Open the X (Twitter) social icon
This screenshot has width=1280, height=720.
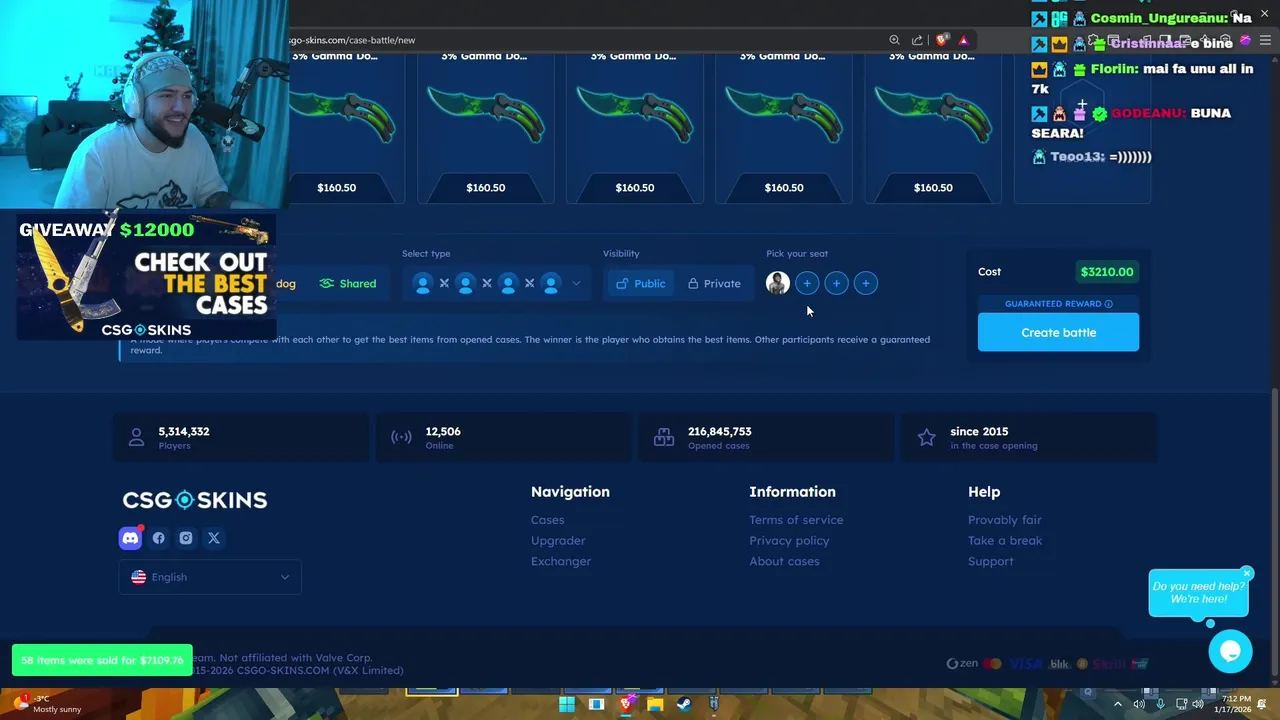coord(214,538)
